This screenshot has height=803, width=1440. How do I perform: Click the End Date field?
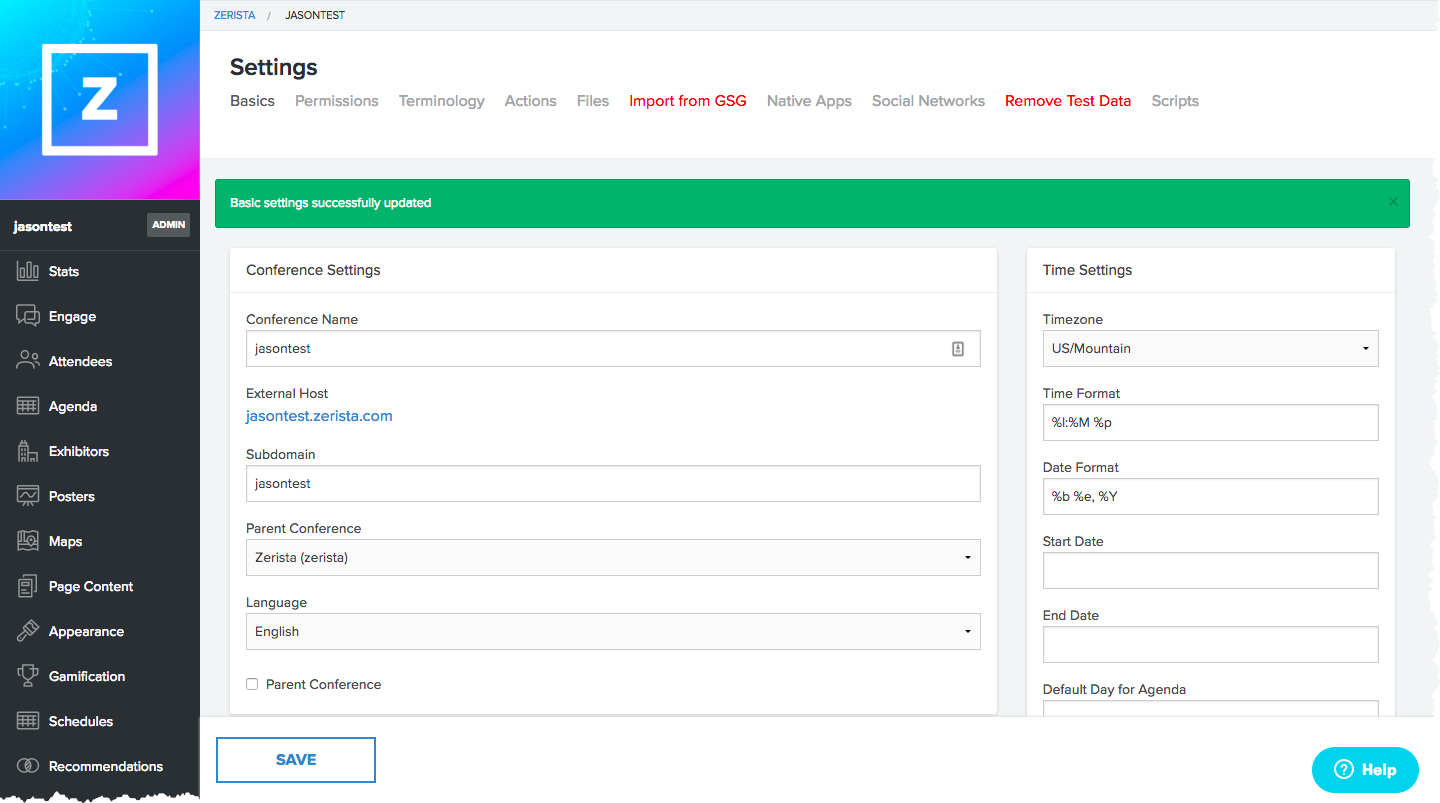pos(1210,644)
